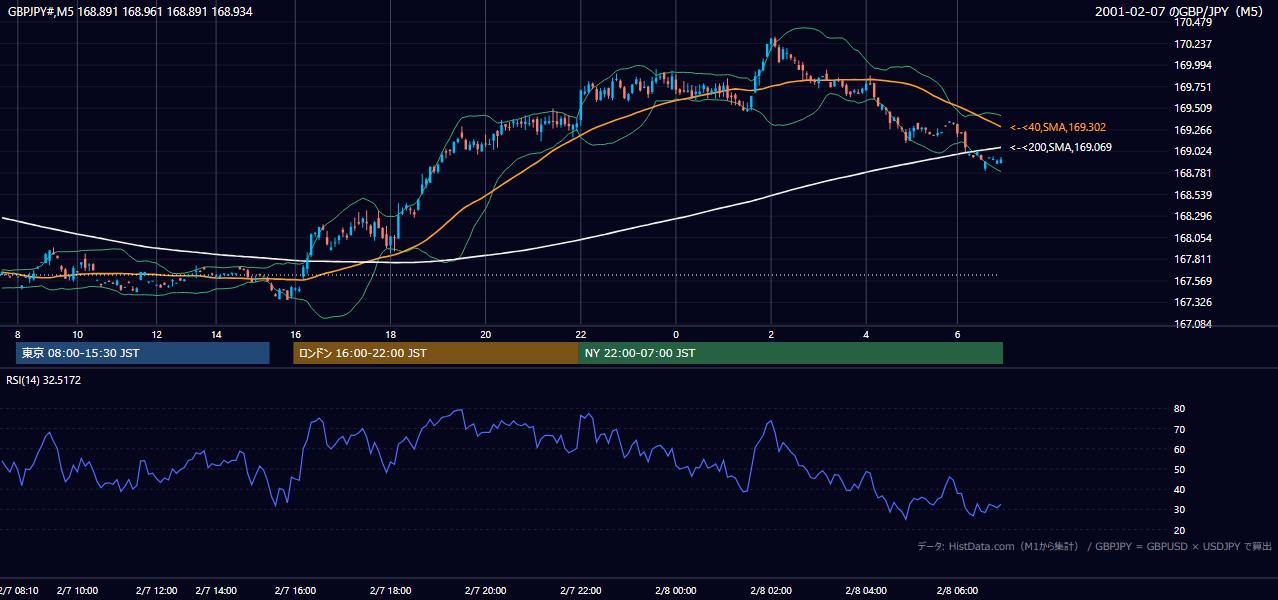Click price axis value 168.781

(1193, 173)
